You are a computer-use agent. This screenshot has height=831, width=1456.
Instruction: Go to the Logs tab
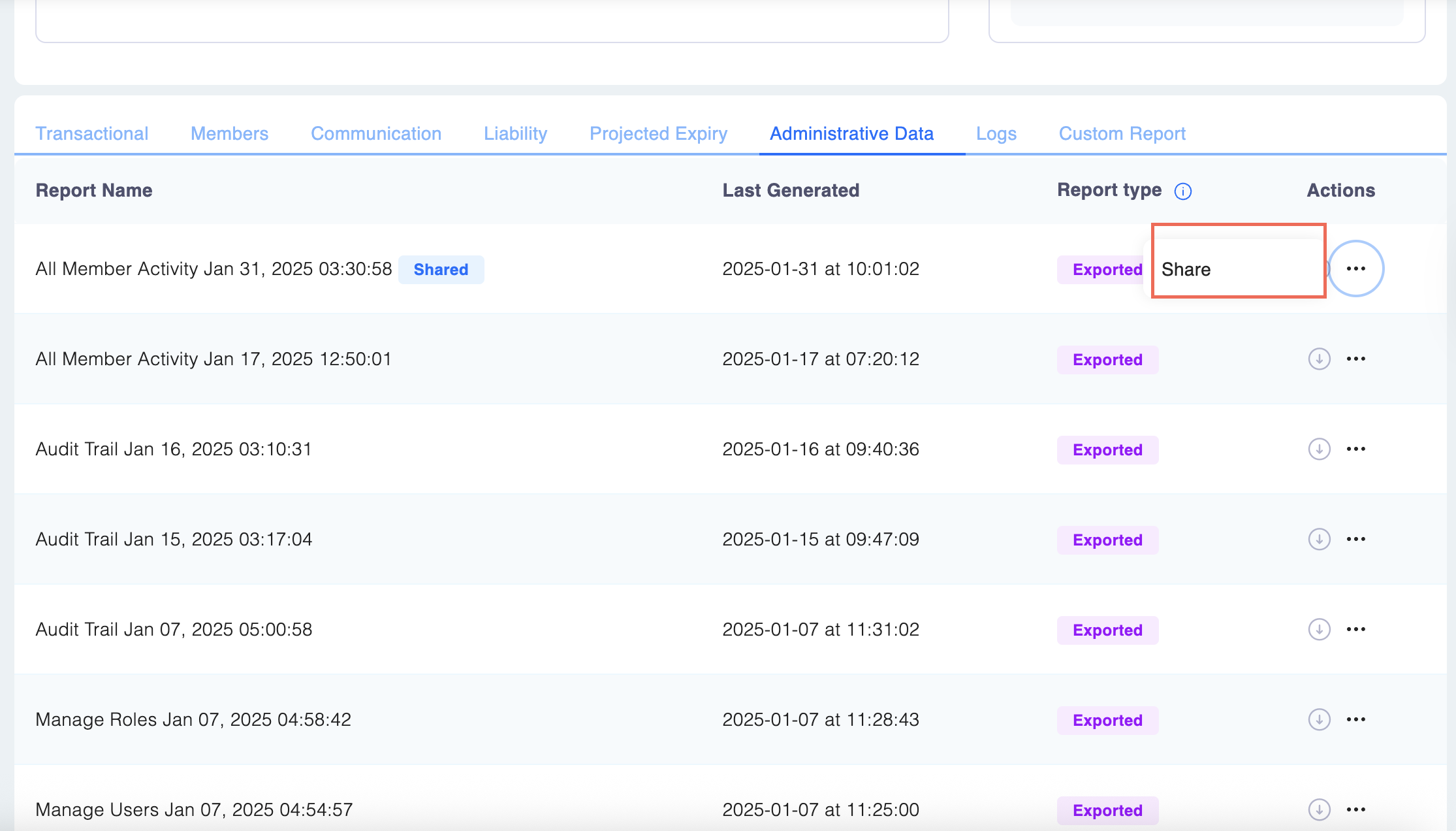click(996, 134)
